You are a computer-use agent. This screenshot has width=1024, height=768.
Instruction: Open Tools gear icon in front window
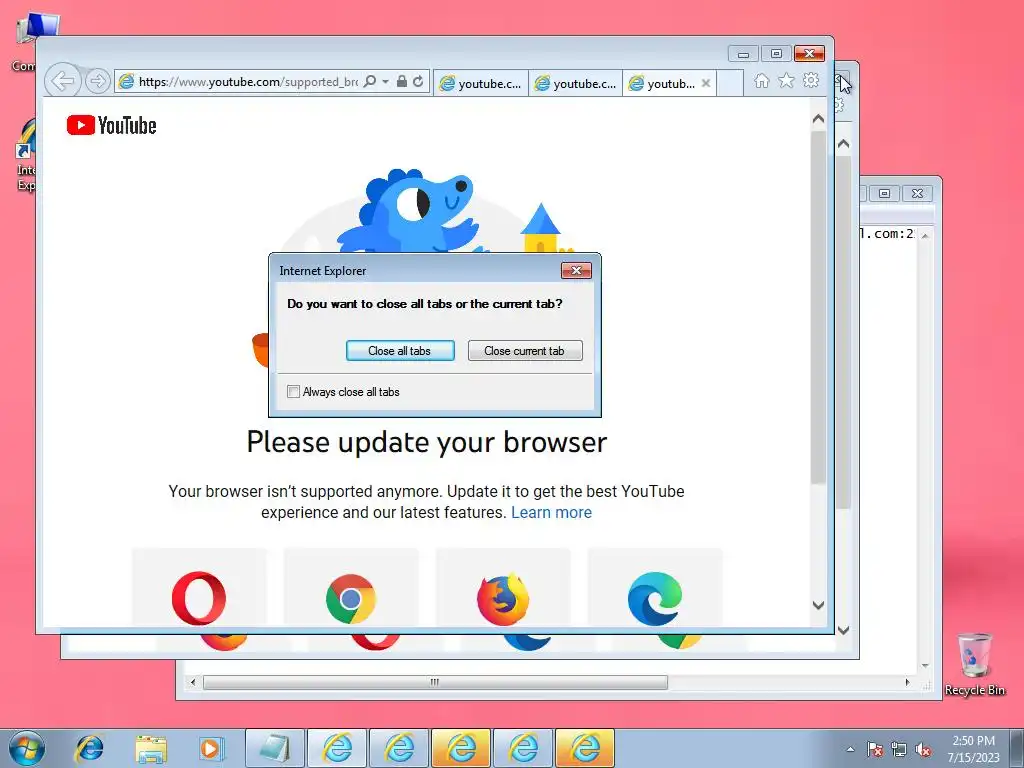(x=811, y=80)
